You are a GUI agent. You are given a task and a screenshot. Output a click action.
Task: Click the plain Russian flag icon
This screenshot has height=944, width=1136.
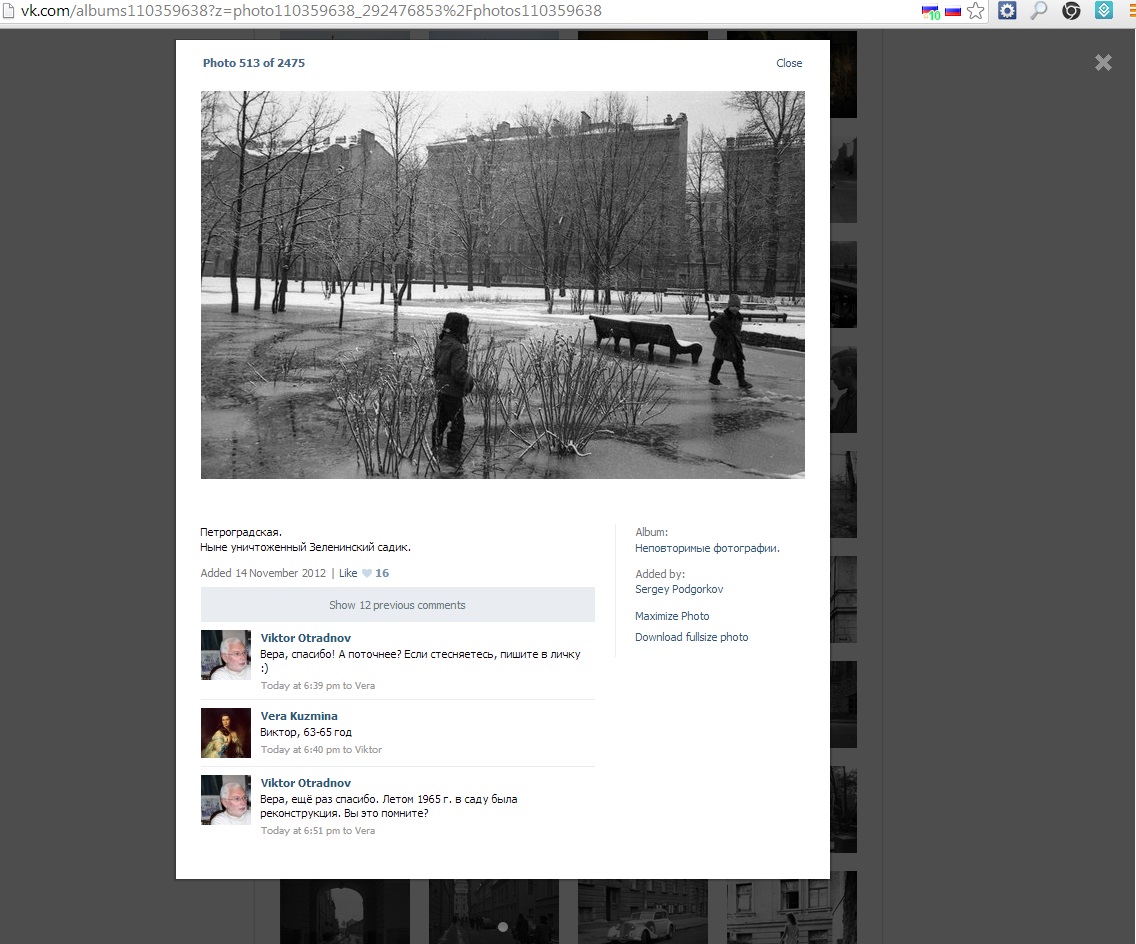(952, 12)
